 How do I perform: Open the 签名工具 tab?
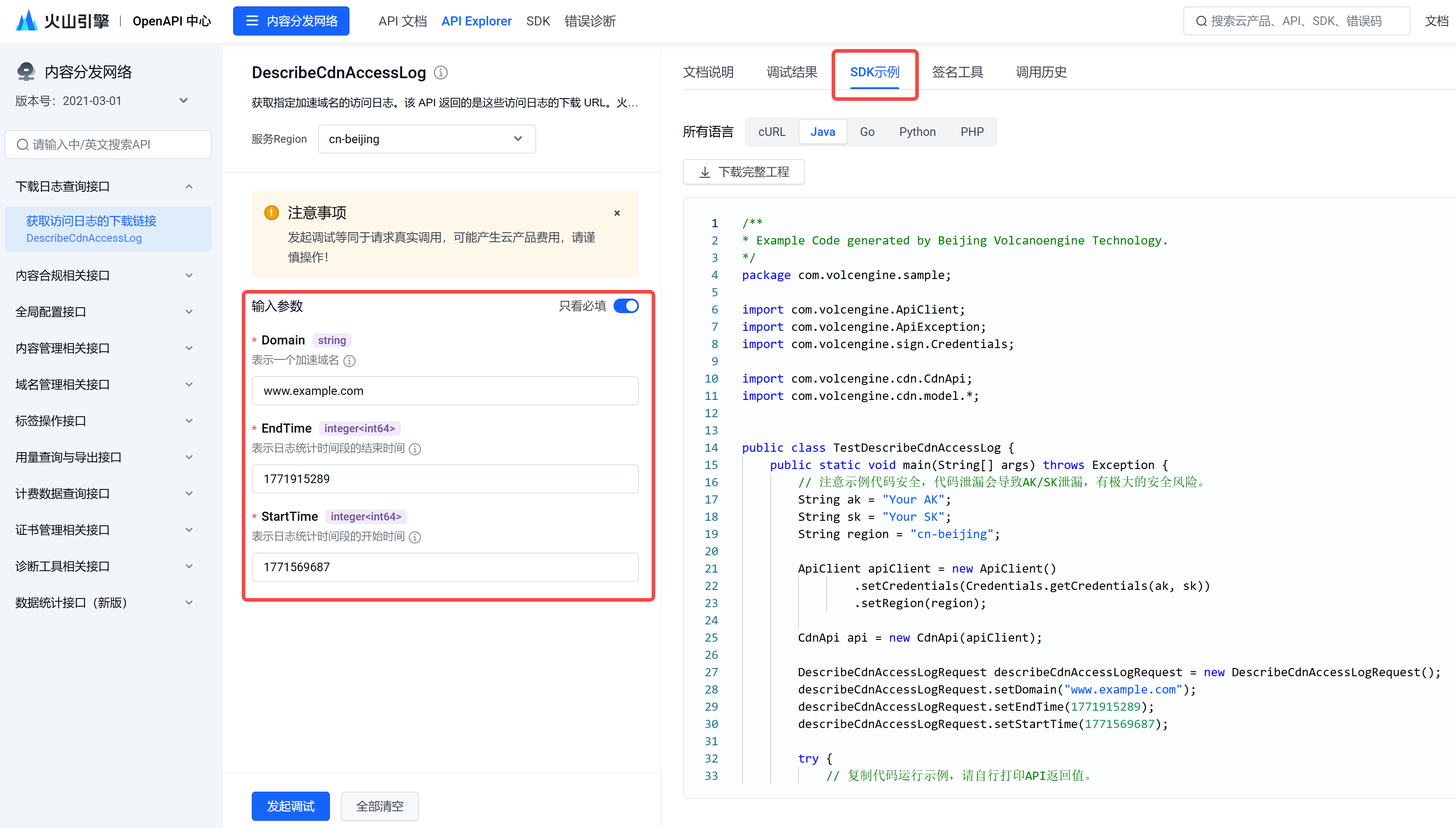point(957,72)
